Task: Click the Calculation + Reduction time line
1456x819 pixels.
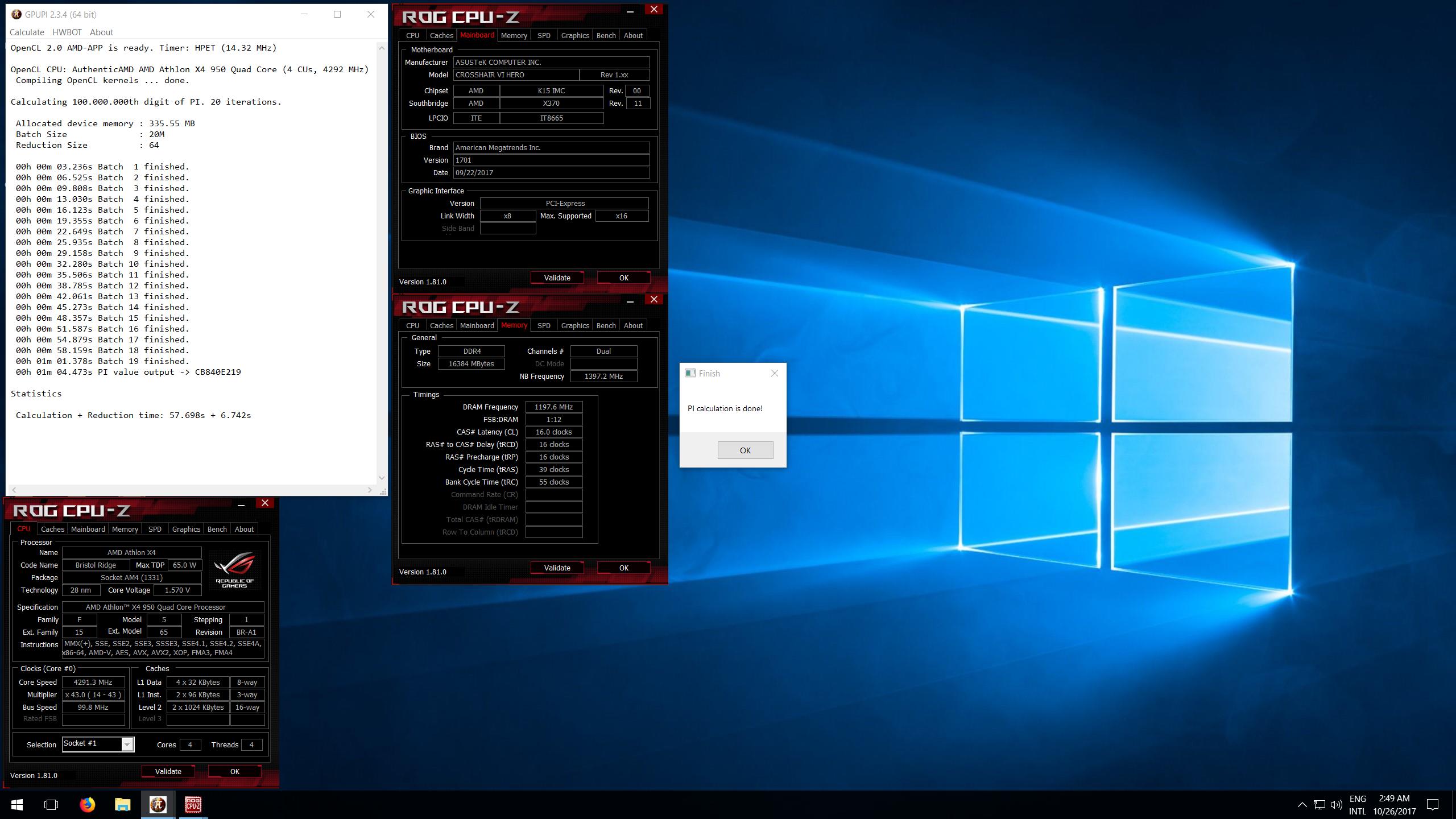Action: [134, 415]
